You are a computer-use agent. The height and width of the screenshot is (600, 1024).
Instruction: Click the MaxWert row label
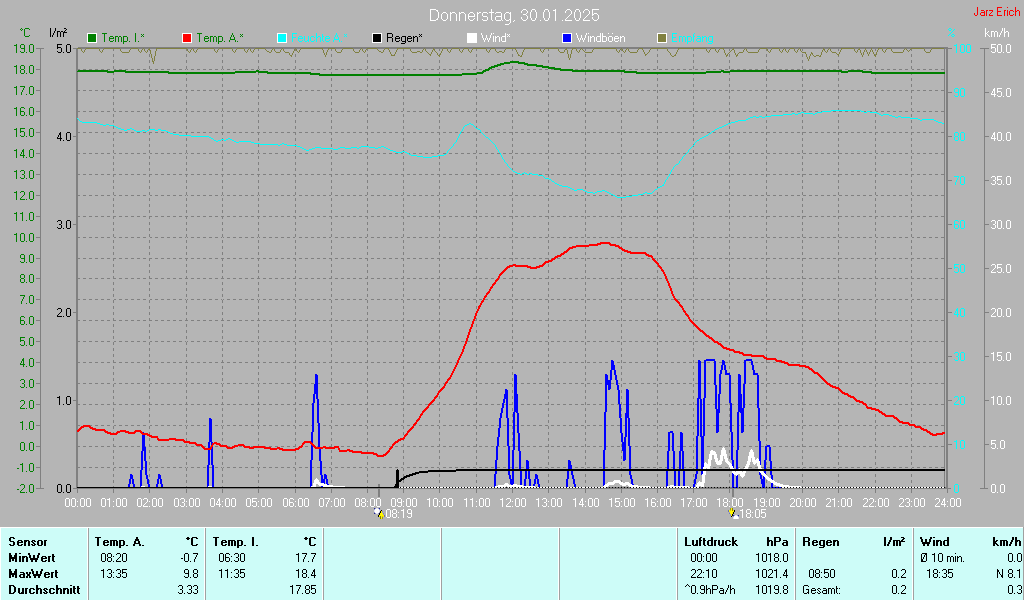(x=32, y=573)
